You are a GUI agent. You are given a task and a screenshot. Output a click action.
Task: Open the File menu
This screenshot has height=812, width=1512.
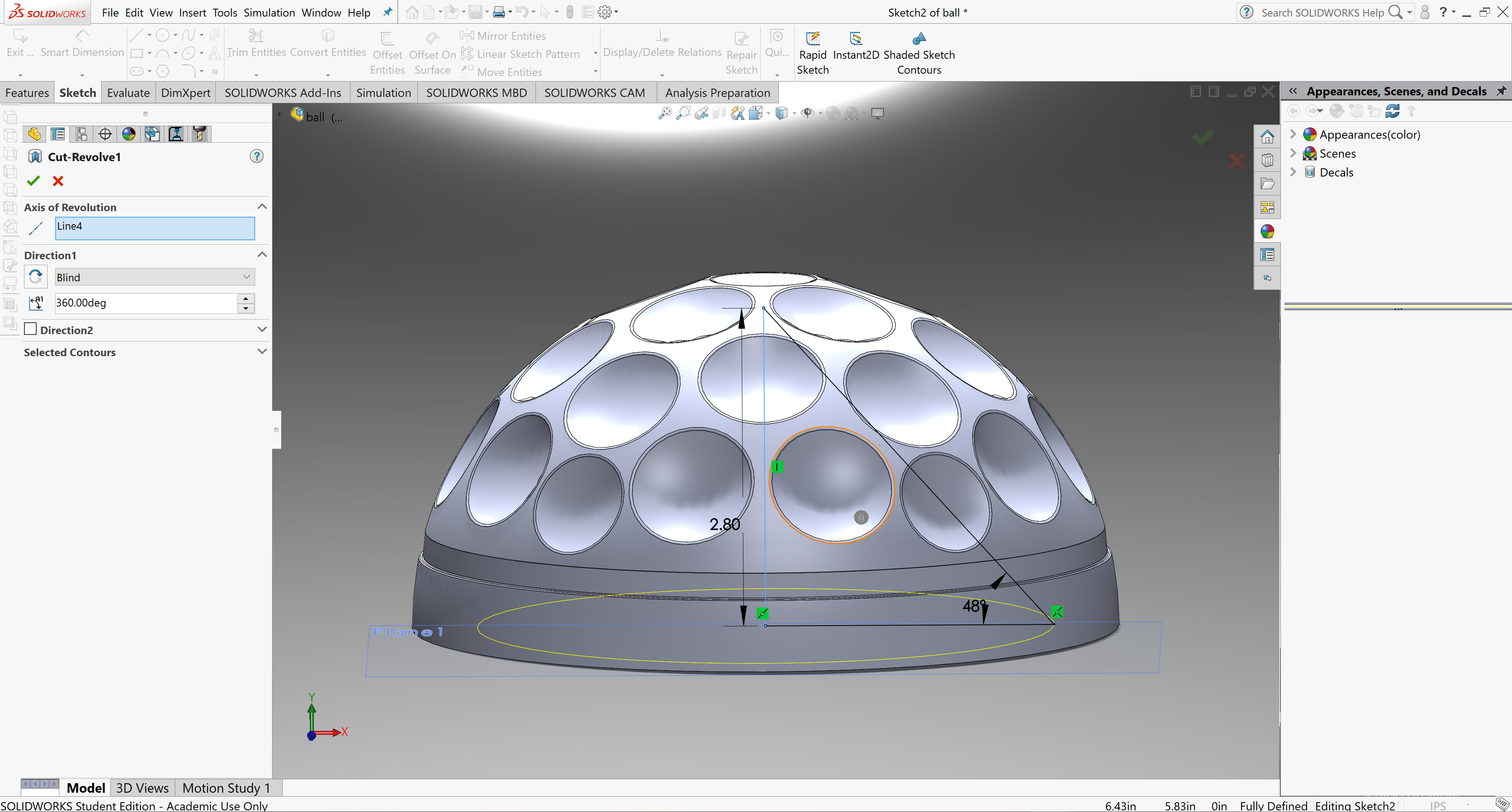(x=110, y=12)
